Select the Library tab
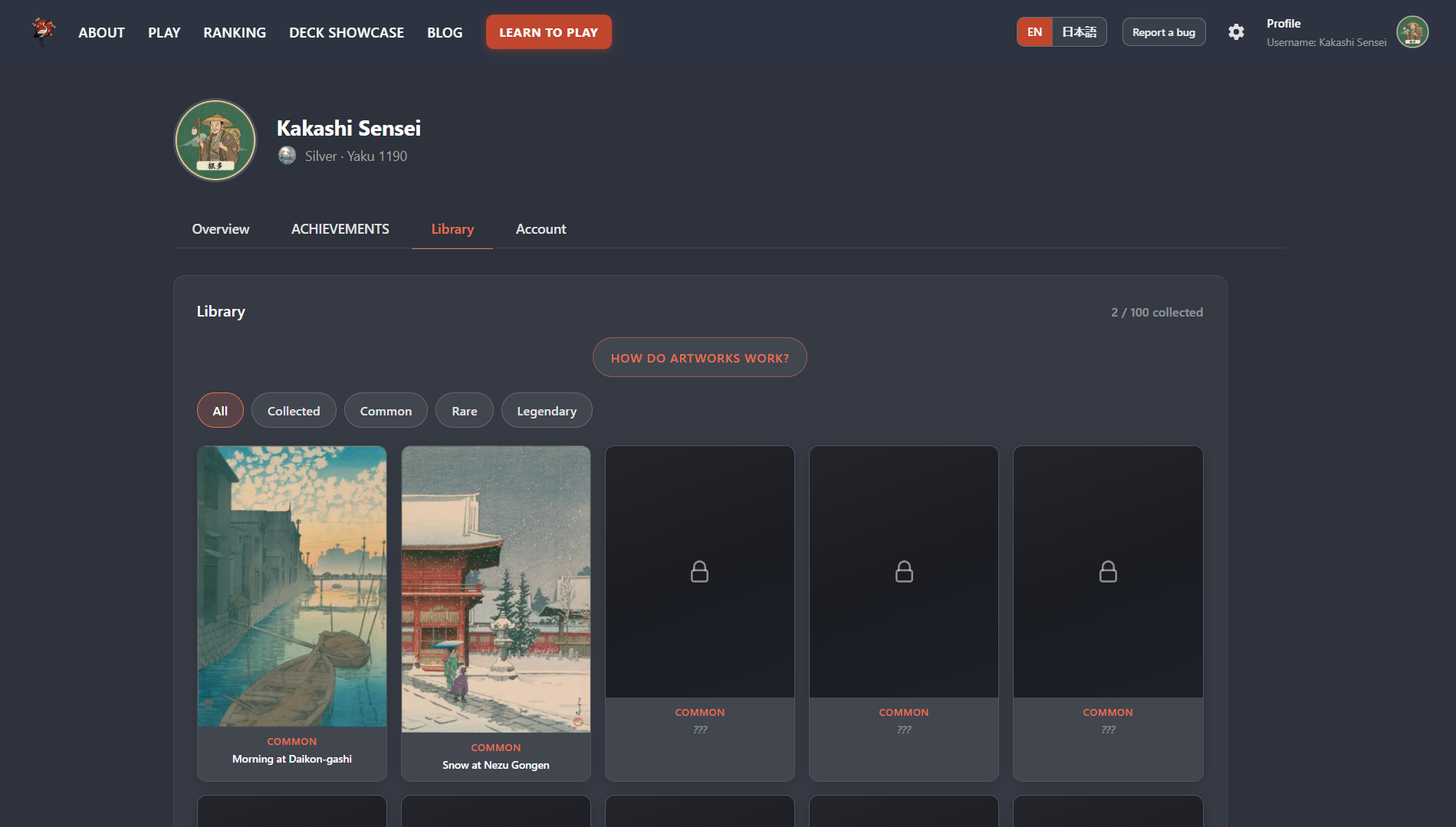1456x827 pixels. point(452,229)
